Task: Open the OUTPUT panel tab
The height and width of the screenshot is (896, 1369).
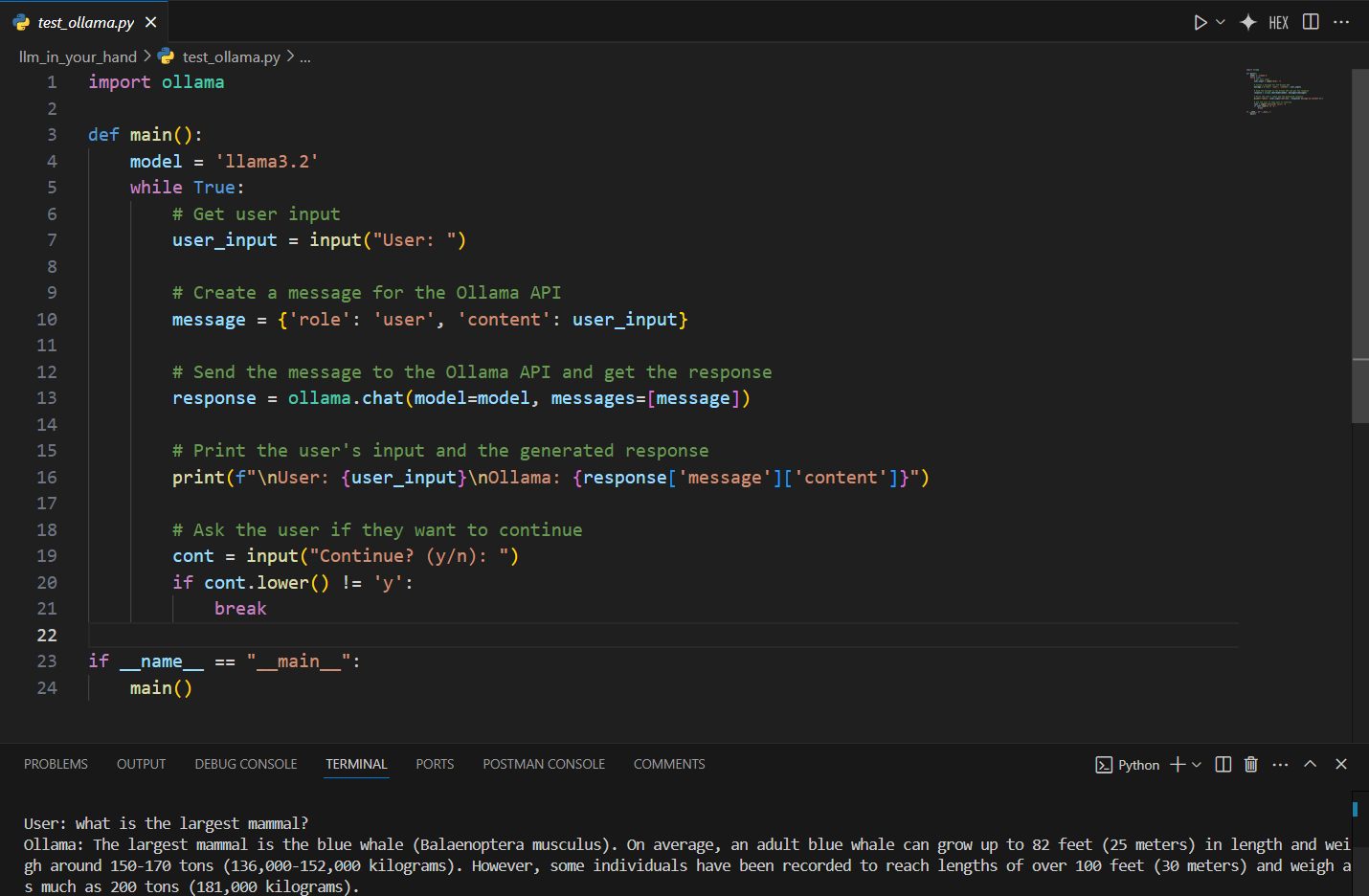Action: [141, 764]
